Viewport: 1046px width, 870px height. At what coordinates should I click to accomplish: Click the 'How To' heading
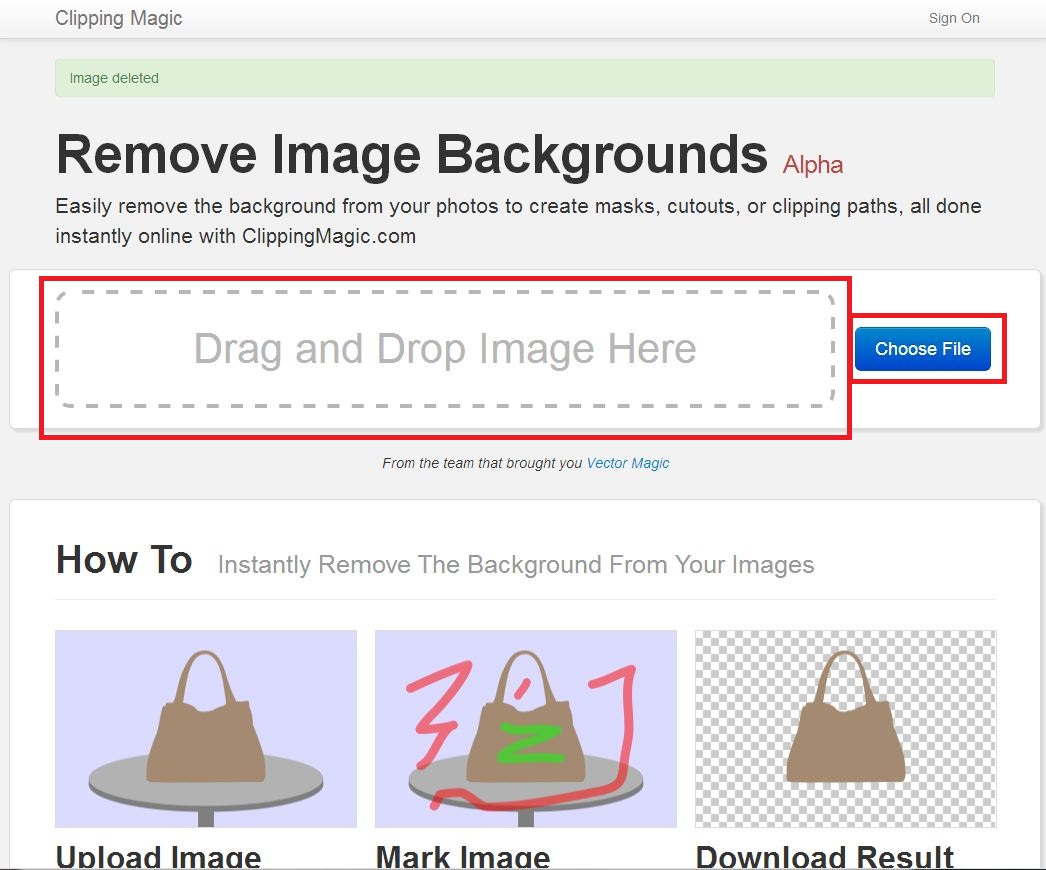(124, 559)
